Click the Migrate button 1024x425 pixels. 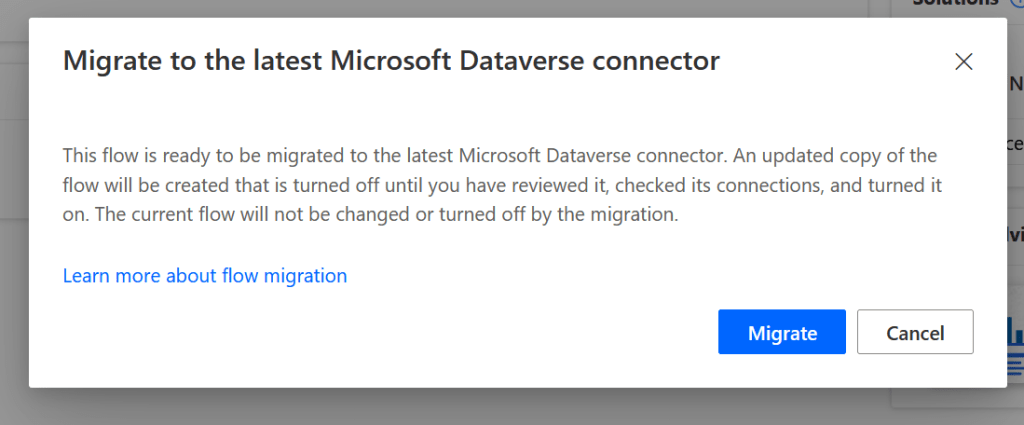click(781, 332)
